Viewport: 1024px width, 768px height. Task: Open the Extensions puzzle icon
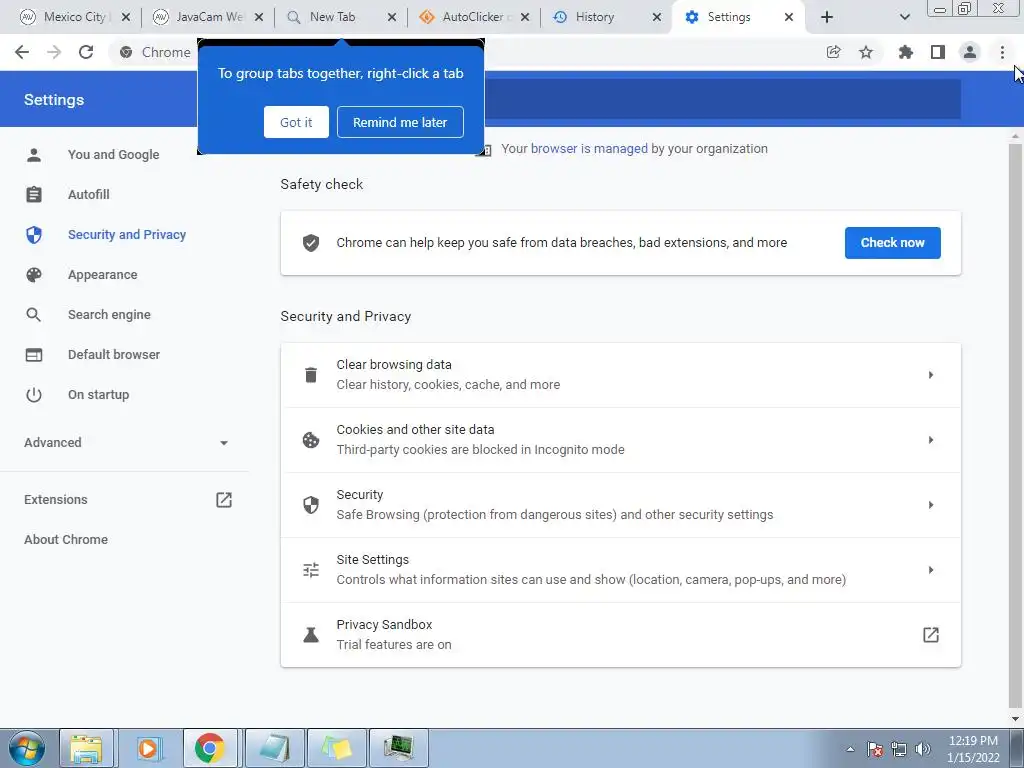[x=905, y=52]
